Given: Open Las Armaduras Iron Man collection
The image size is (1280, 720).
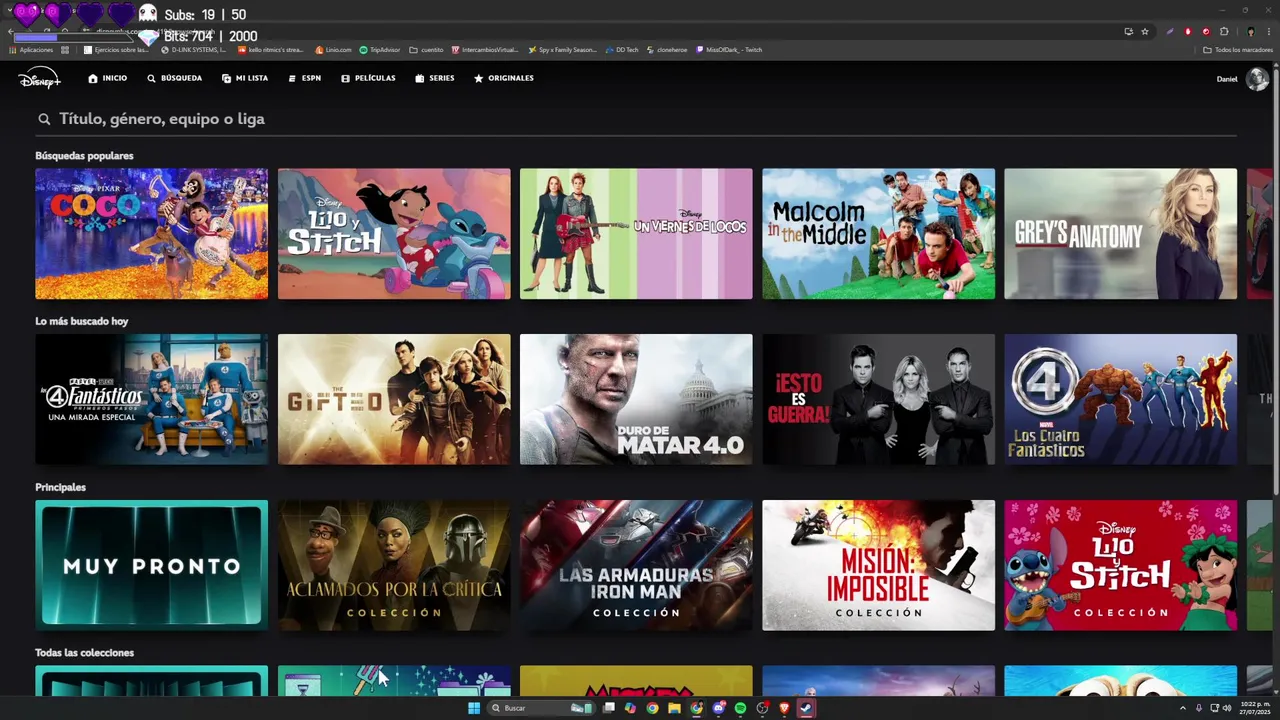Looking at the screenshot, I should point(636,565).
